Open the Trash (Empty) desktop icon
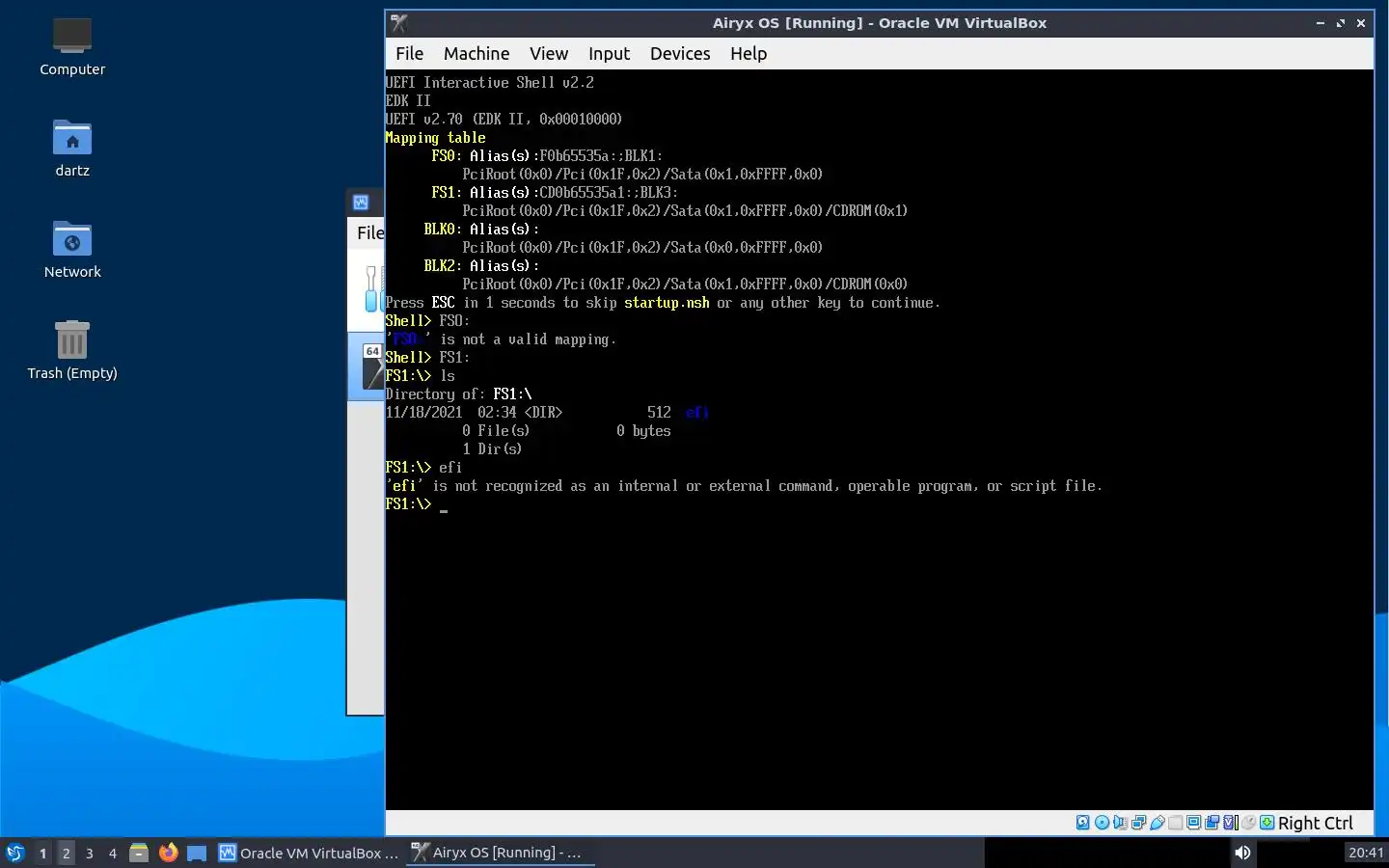Viewport: 1389px width, 868px height. click(x=72, y=351)
